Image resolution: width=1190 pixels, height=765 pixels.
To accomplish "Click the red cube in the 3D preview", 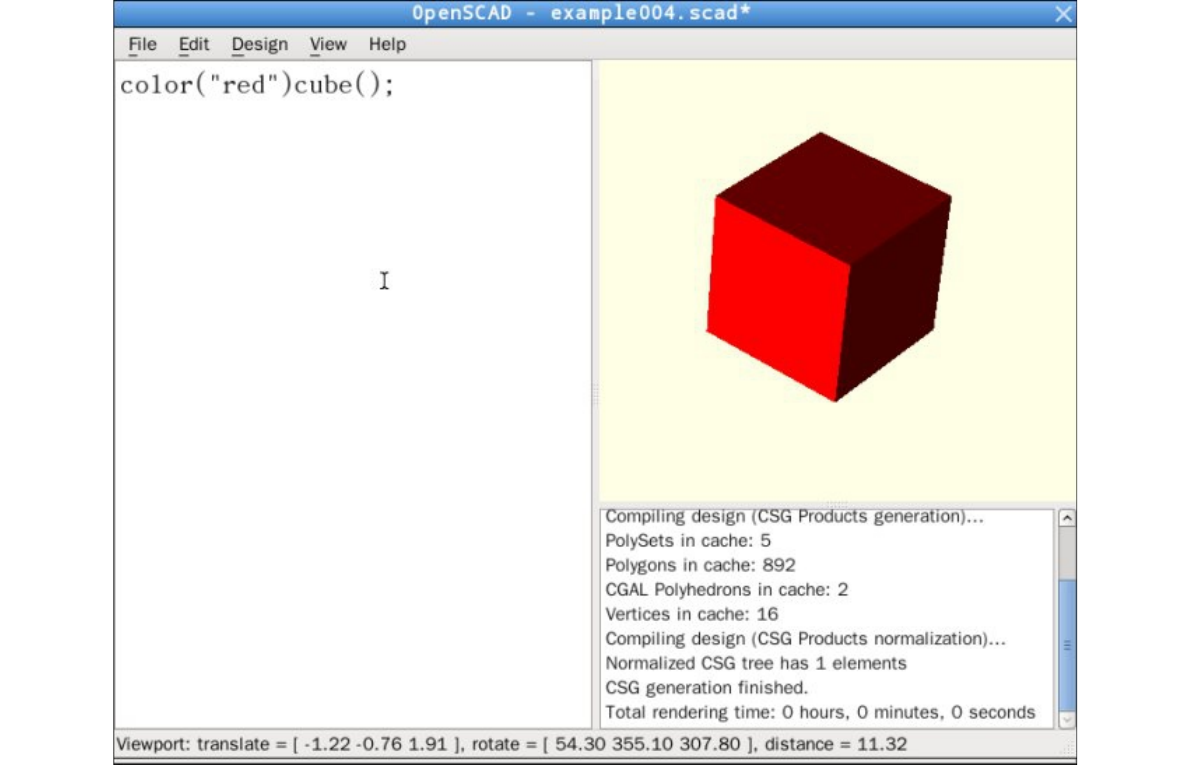I will click(x=828, y=267).
